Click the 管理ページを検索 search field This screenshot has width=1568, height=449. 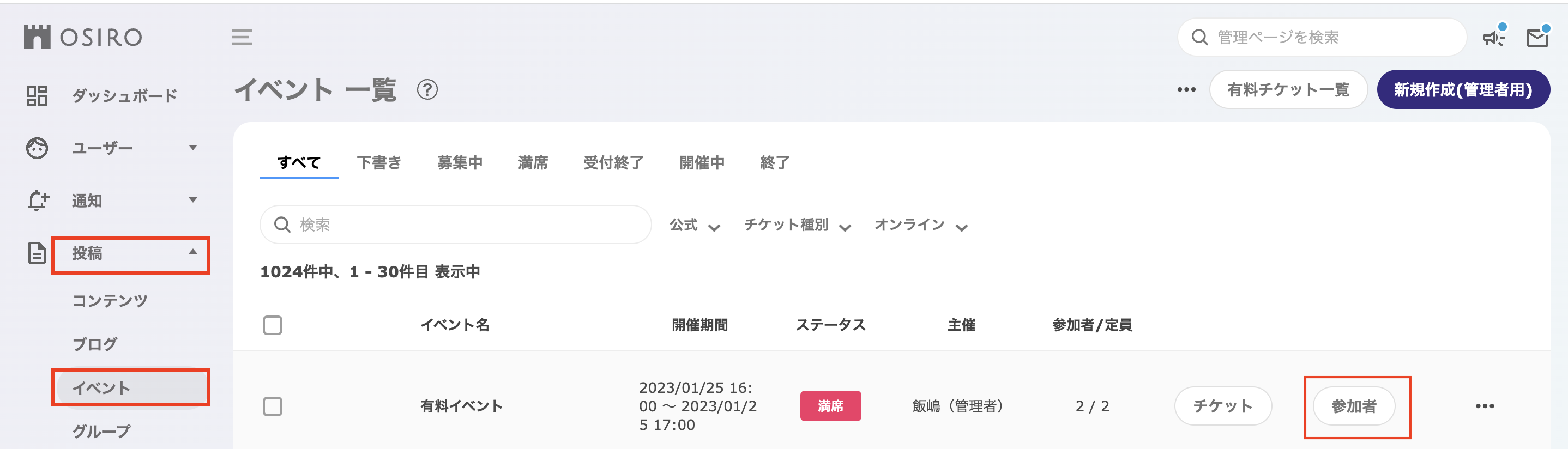click(1322, 38)
